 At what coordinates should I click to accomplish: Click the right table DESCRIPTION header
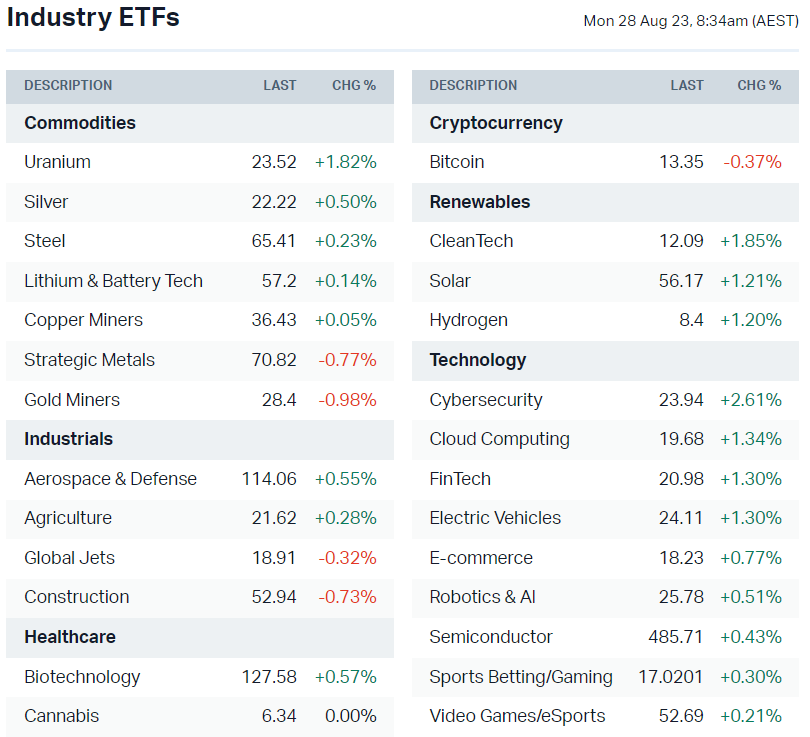(473, 86)
